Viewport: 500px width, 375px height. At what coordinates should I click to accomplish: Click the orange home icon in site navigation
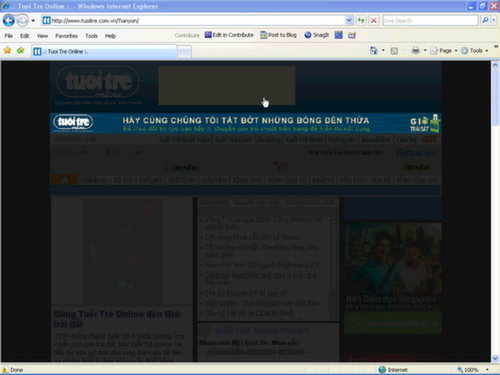coord(65,180)
